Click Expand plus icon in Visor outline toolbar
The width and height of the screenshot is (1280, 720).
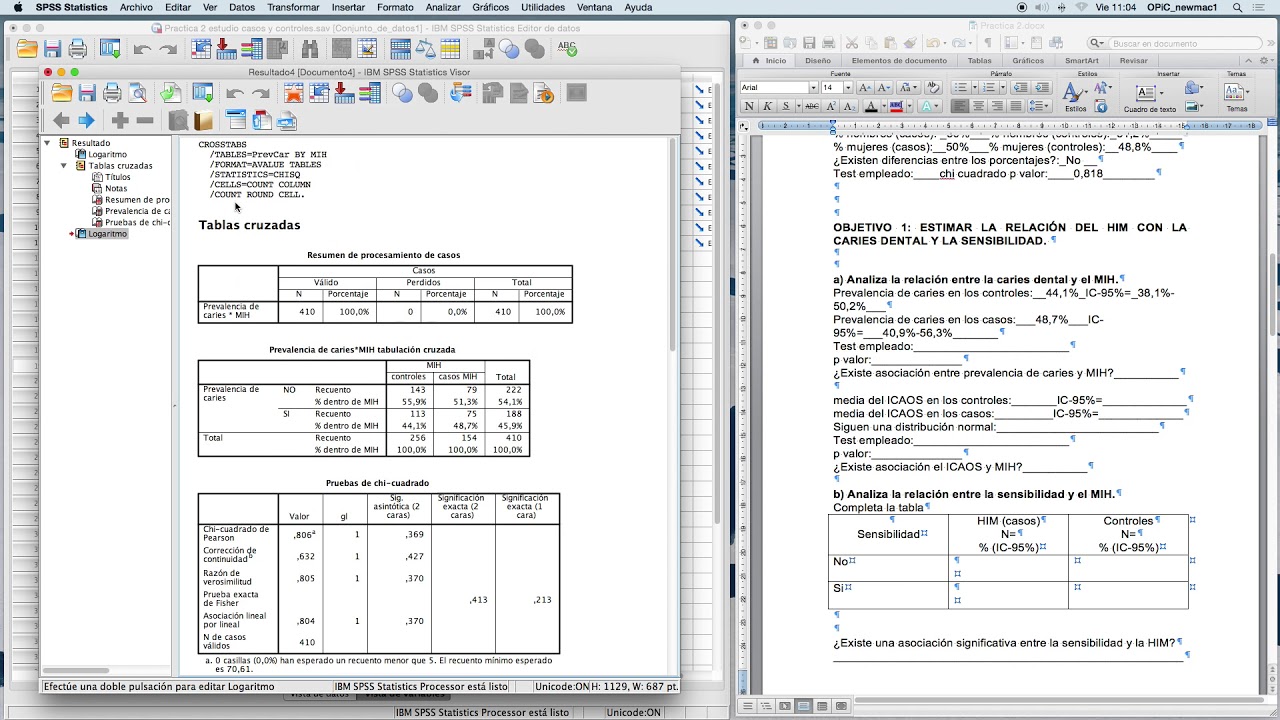coord(120,121)
